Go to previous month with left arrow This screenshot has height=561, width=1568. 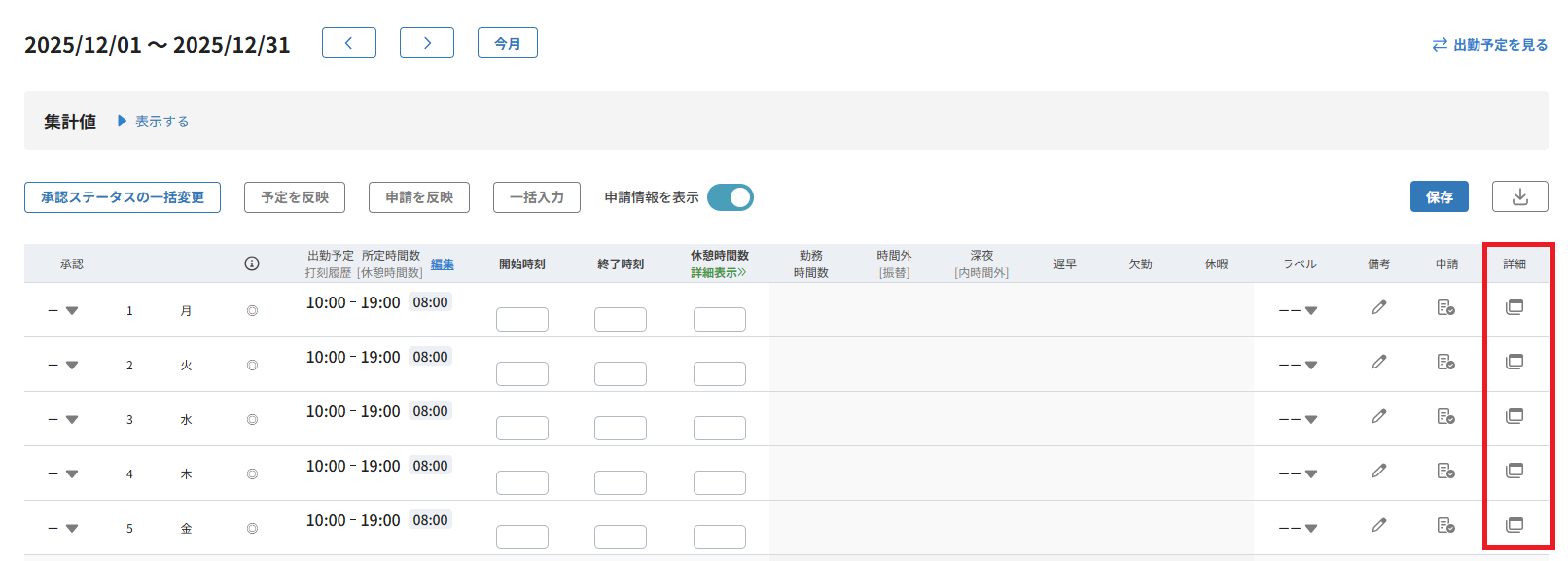tap(348, 43)
